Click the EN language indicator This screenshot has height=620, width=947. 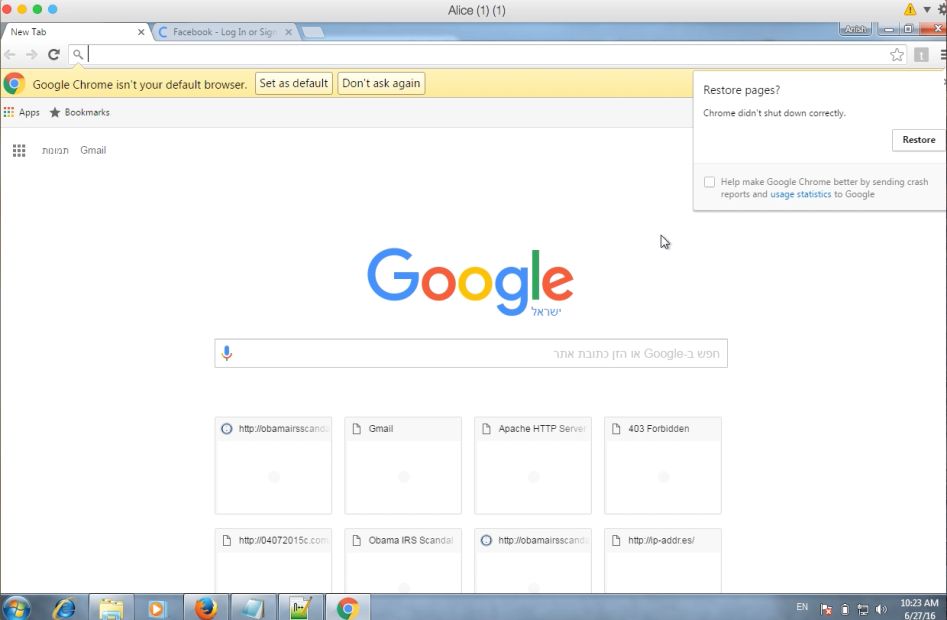click(802, 607)
